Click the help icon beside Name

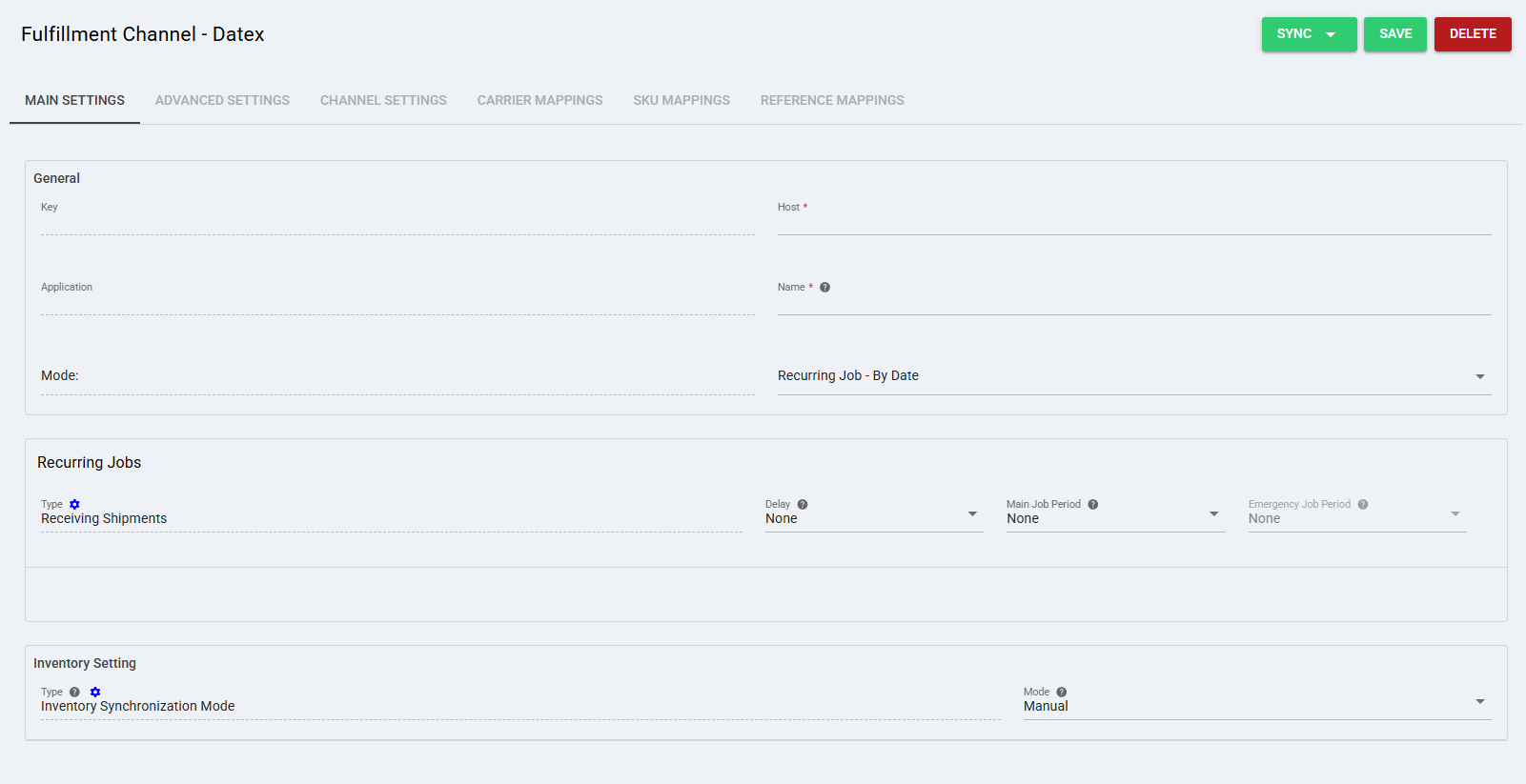click(x=825, y=288)
